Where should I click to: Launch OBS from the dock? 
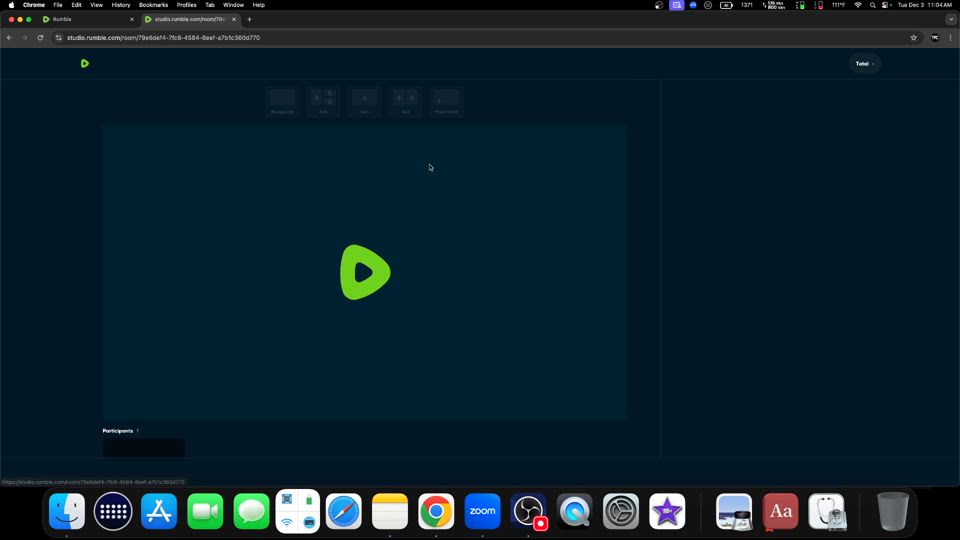pyautogui.click(x=528, y=512)
